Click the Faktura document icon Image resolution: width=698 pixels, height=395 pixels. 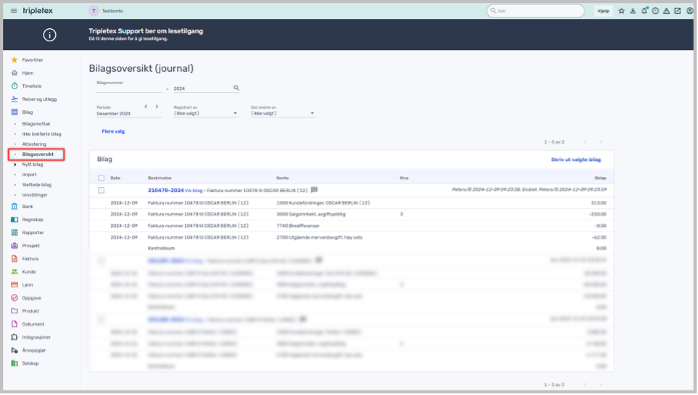14,259
